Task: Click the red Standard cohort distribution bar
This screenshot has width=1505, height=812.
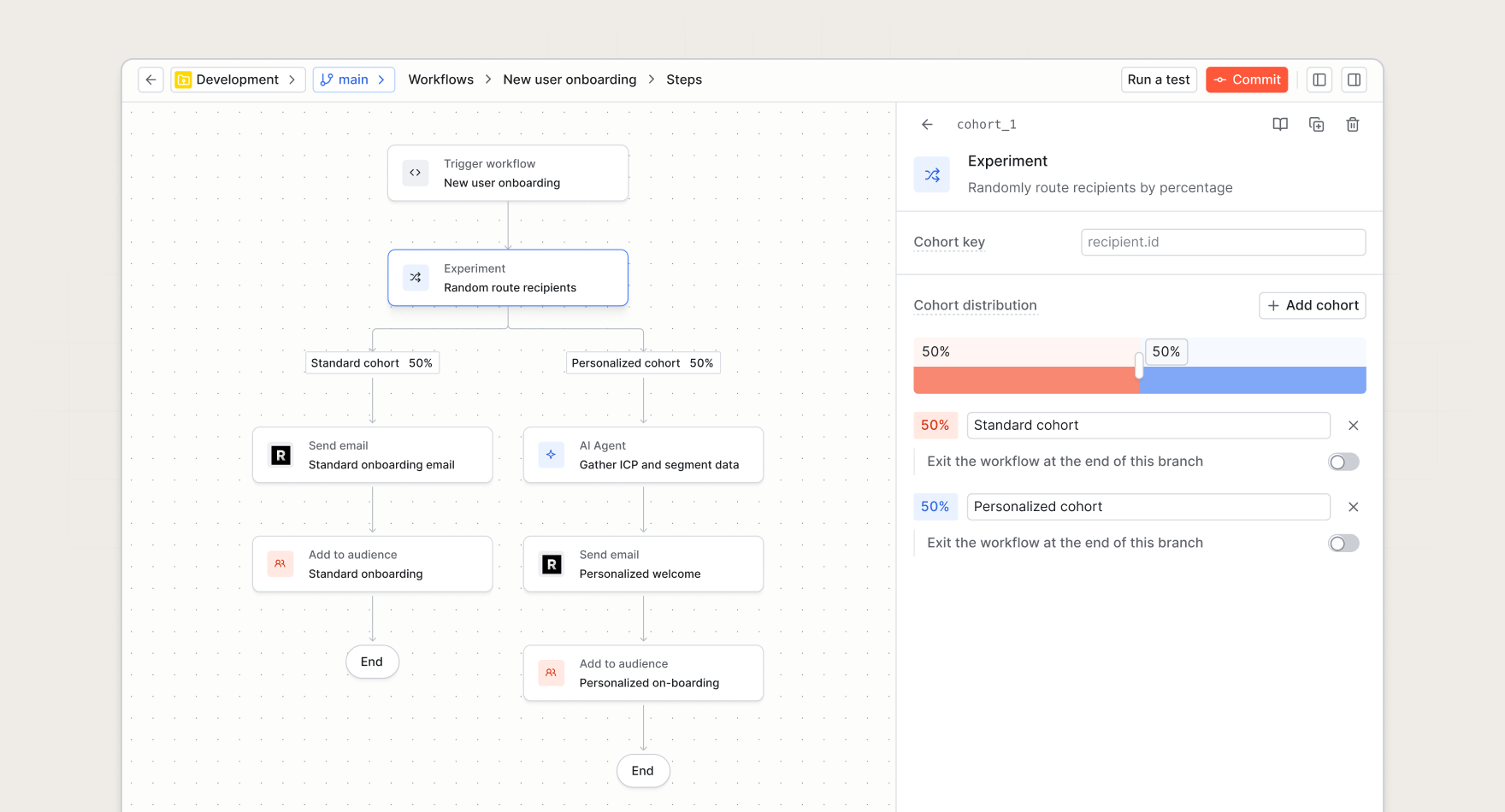Action: click(x=1026, y=380)
